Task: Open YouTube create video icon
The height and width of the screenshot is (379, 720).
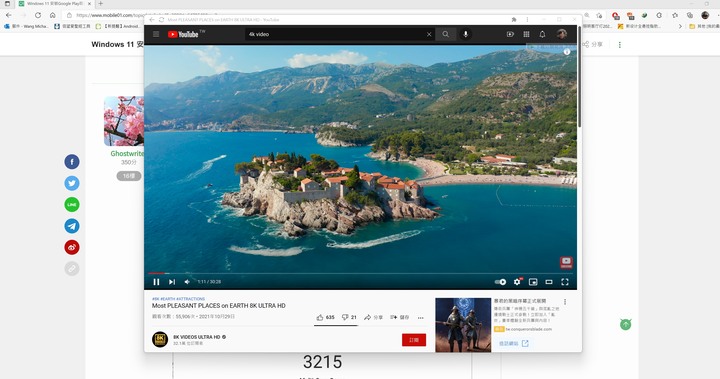Action: tap(510, 34)
